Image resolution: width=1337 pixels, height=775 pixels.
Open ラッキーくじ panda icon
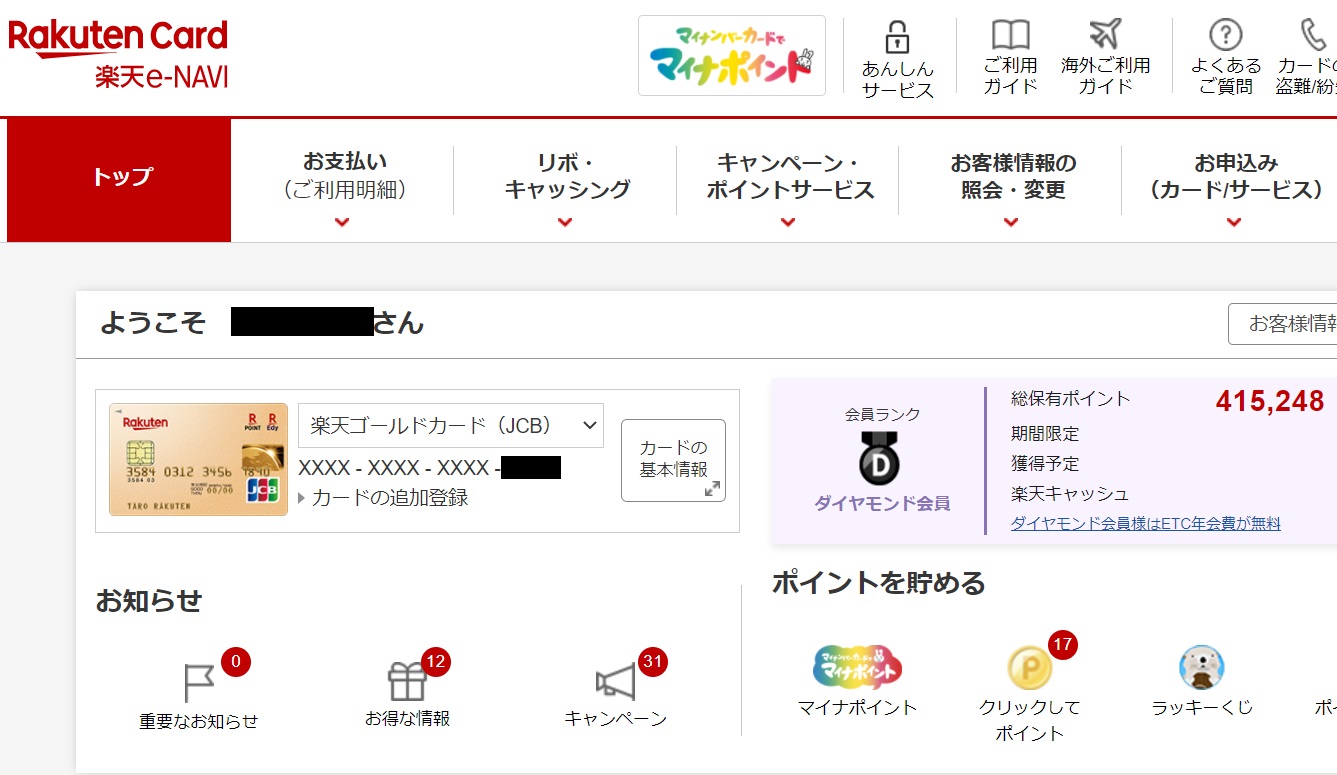tap(1202, 668)
